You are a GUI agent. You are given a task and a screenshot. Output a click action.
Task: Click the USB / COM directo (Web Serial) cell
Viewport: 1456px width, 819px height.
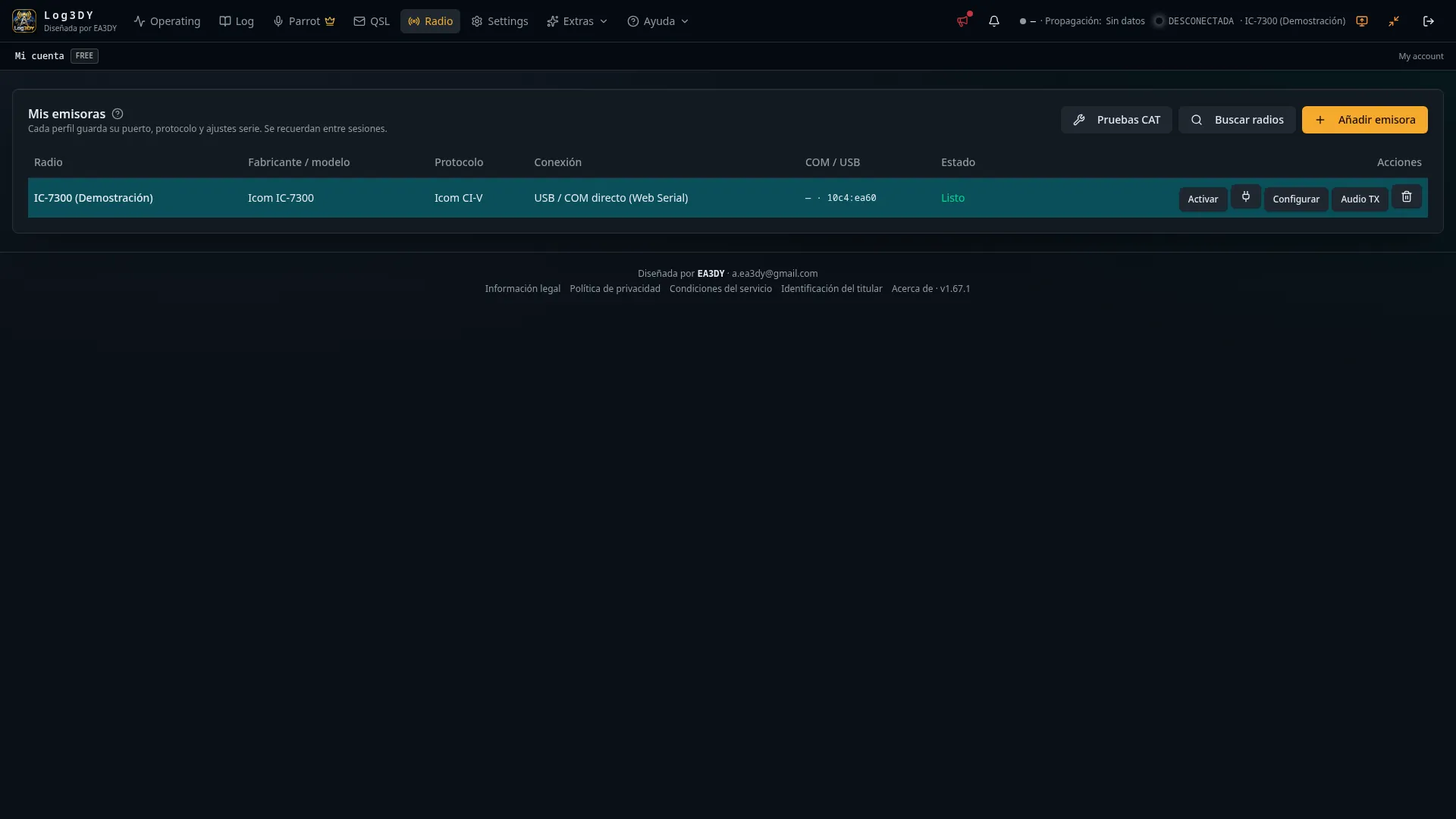610,198
